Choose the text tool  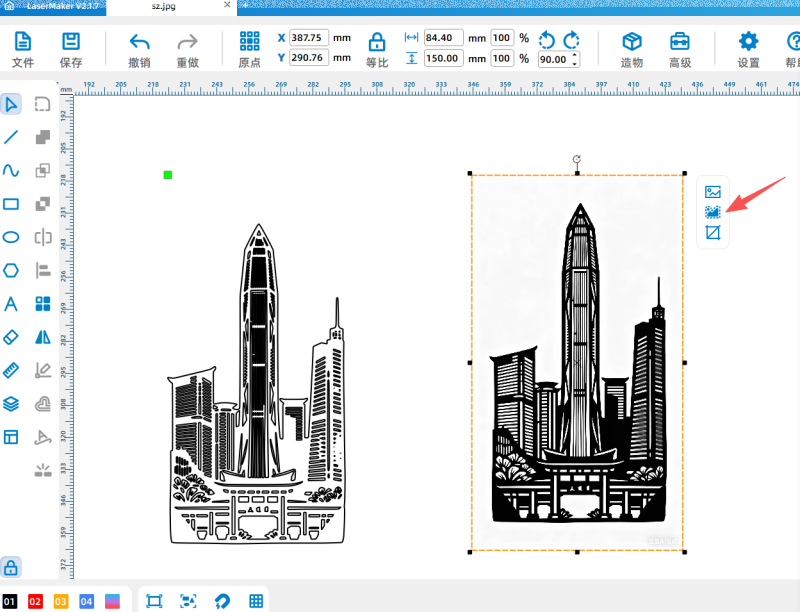pyautogui.click(x=11, y=304)
